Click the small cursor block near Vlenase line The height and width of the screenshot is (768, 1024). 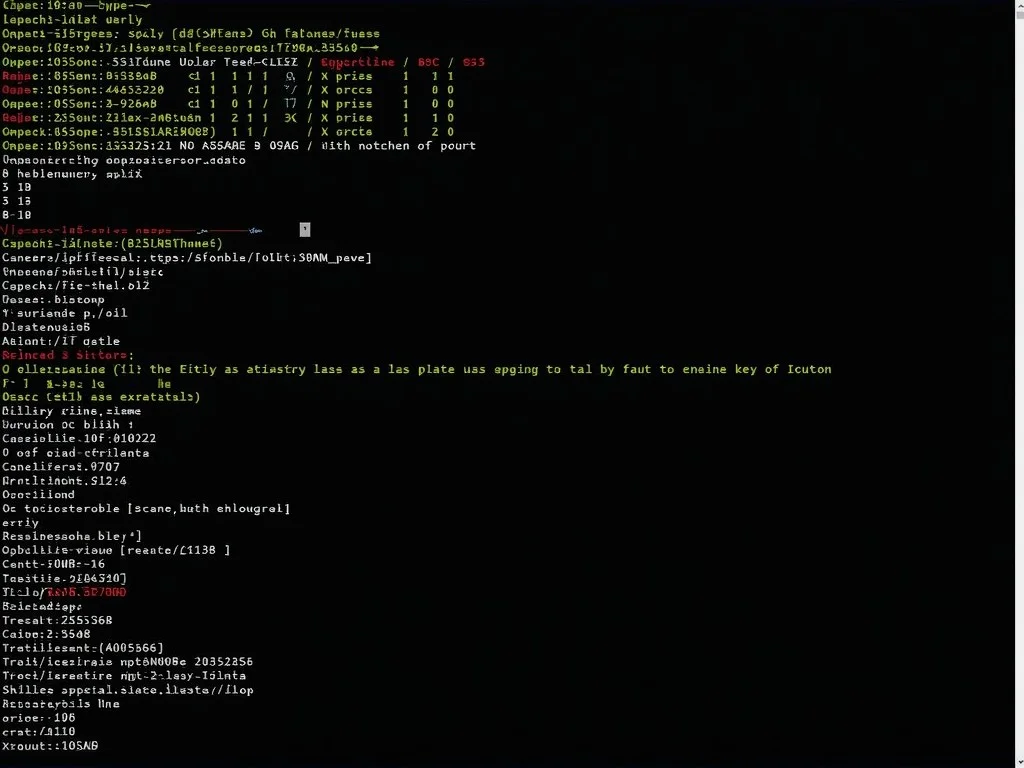click(305, 229)
